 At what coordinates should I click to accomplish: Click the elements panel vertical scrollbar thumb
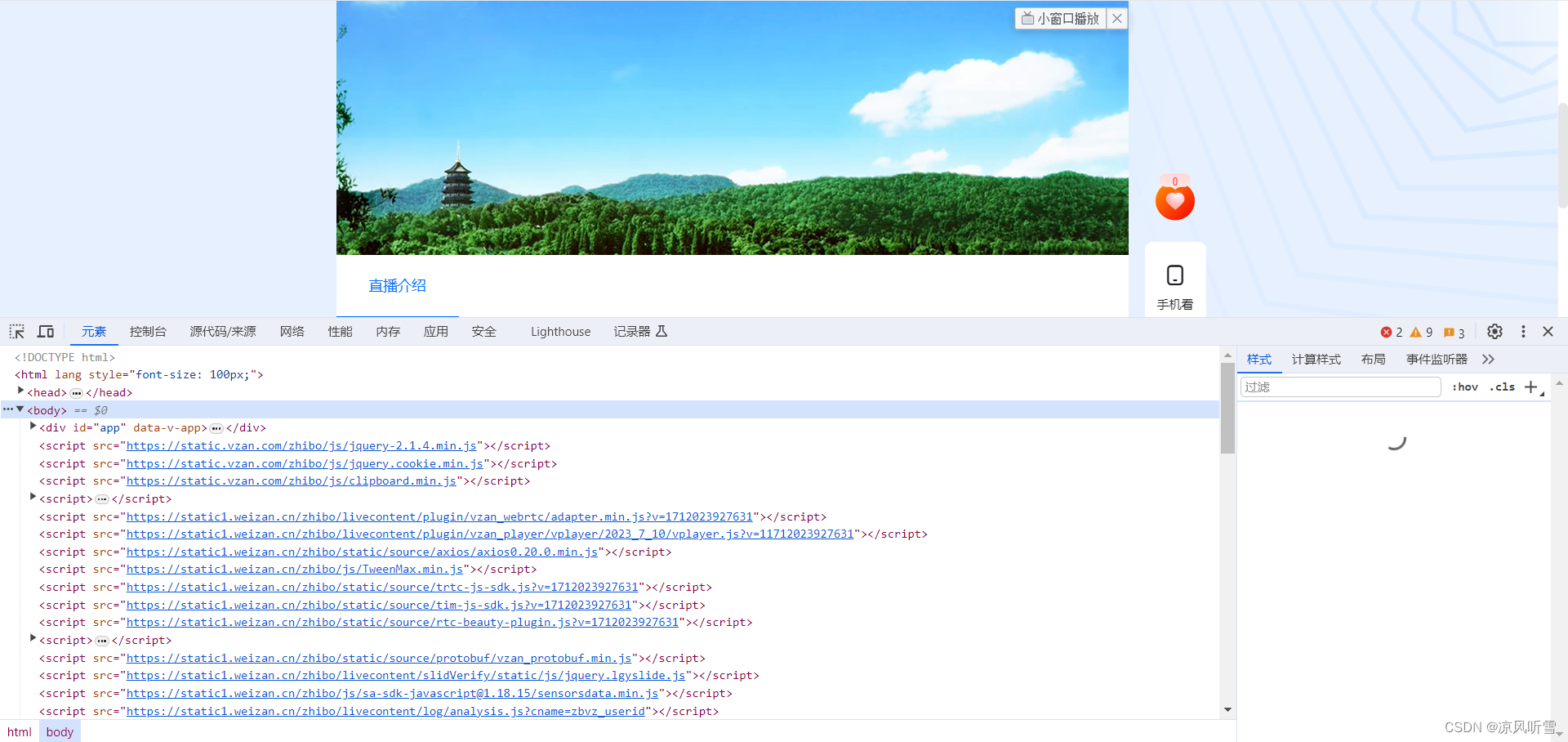click(1227, 408)
